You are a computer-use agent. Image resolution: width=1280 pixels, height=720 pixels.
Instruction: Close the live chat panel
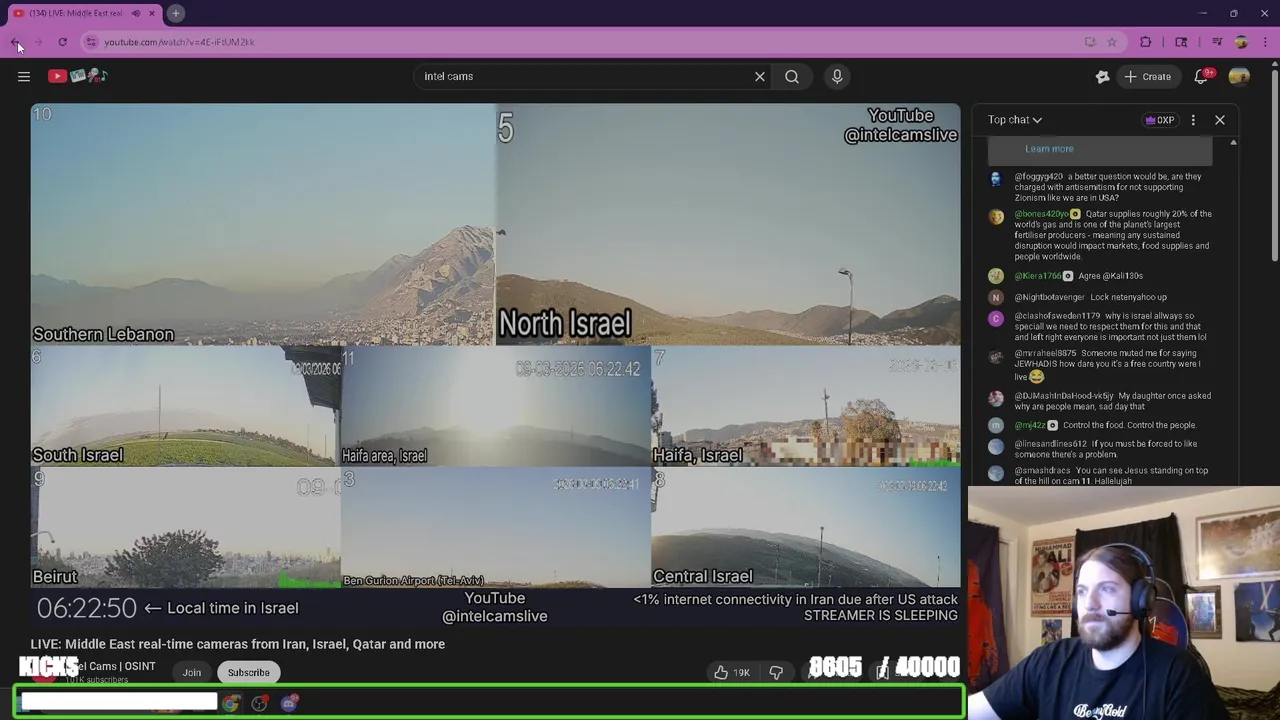pos(1220,120)
